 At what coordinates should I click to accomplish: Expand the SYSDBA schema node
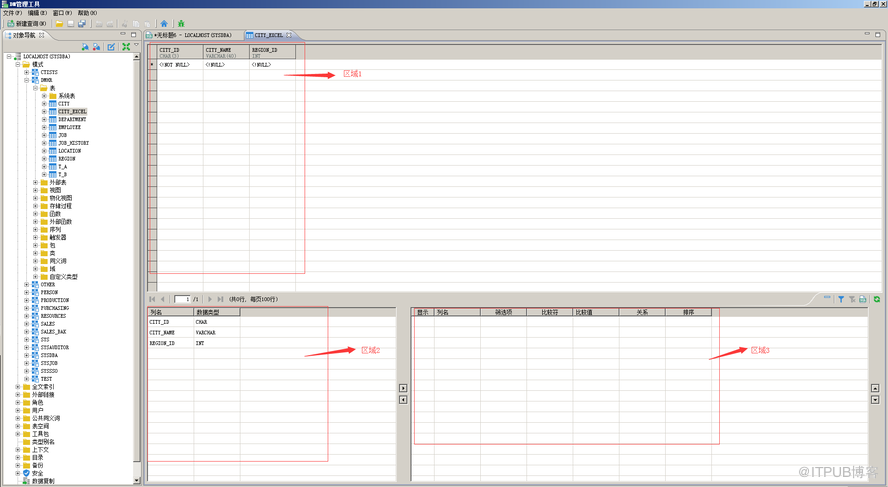pos(27,355)
